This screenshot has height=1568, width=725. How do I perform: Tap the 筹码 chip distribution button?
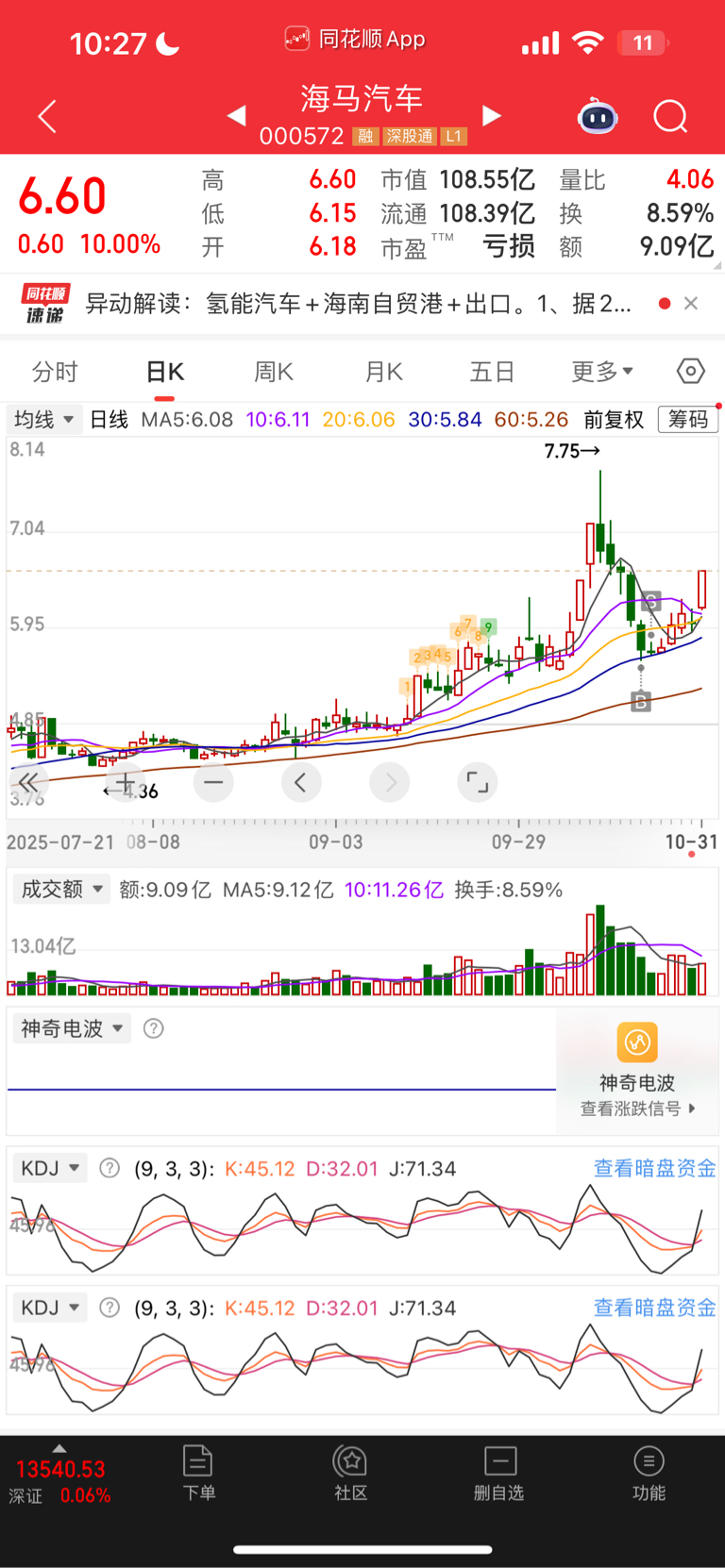click(687, 419)
